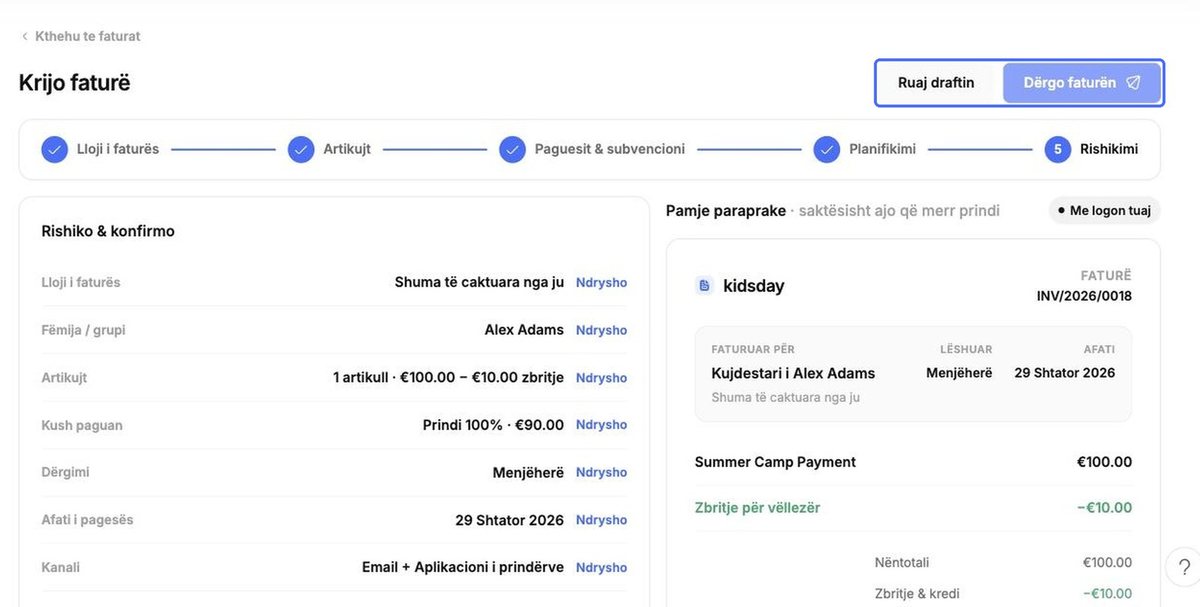Click Ndrysho for Lloji i faturës row
This screenshot has height=607, width=1200.
[601, 282]
